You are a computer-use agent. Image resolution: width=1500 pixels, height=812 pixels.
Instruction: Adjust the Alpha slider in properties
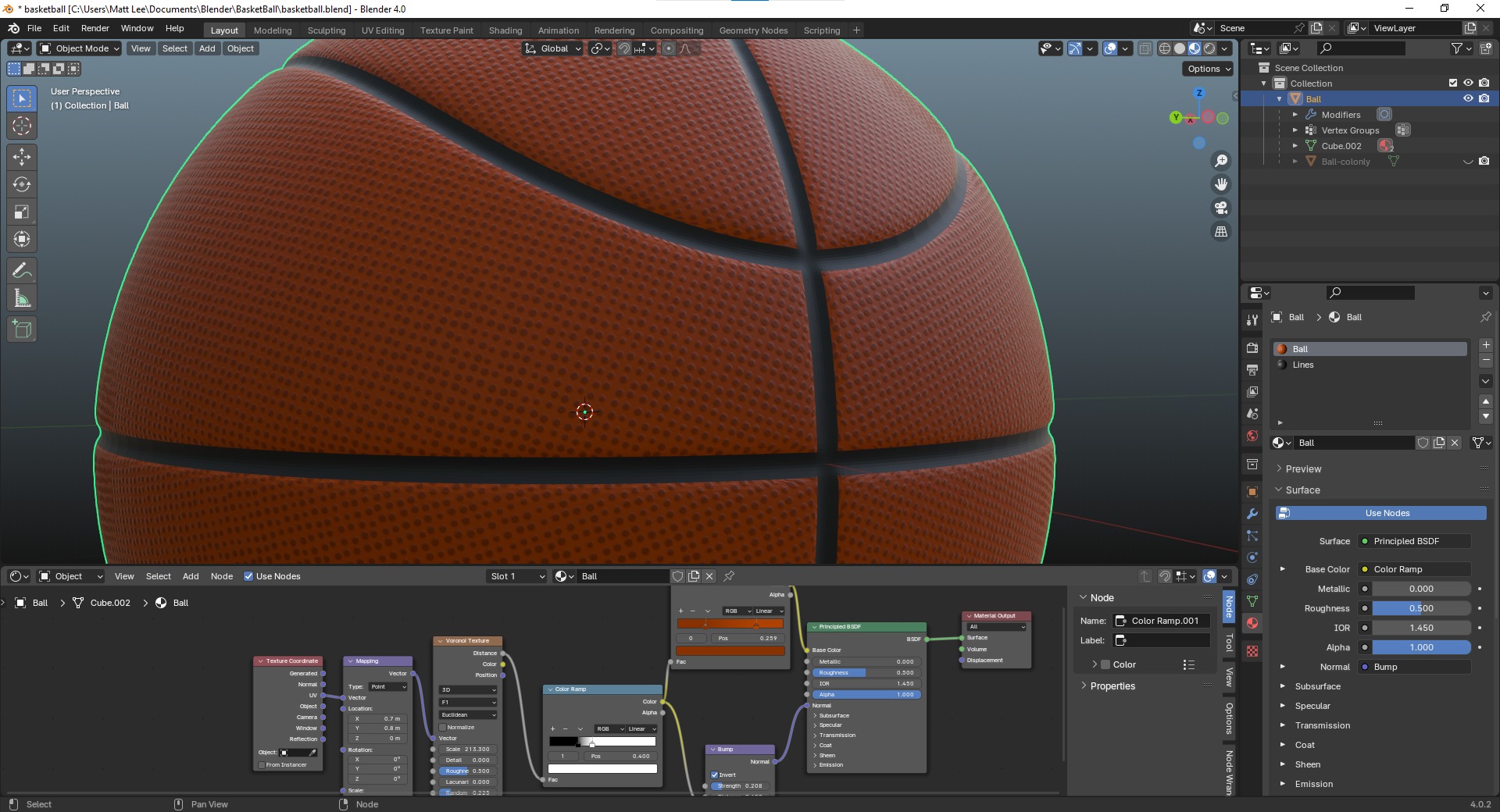pos(1422,647)
